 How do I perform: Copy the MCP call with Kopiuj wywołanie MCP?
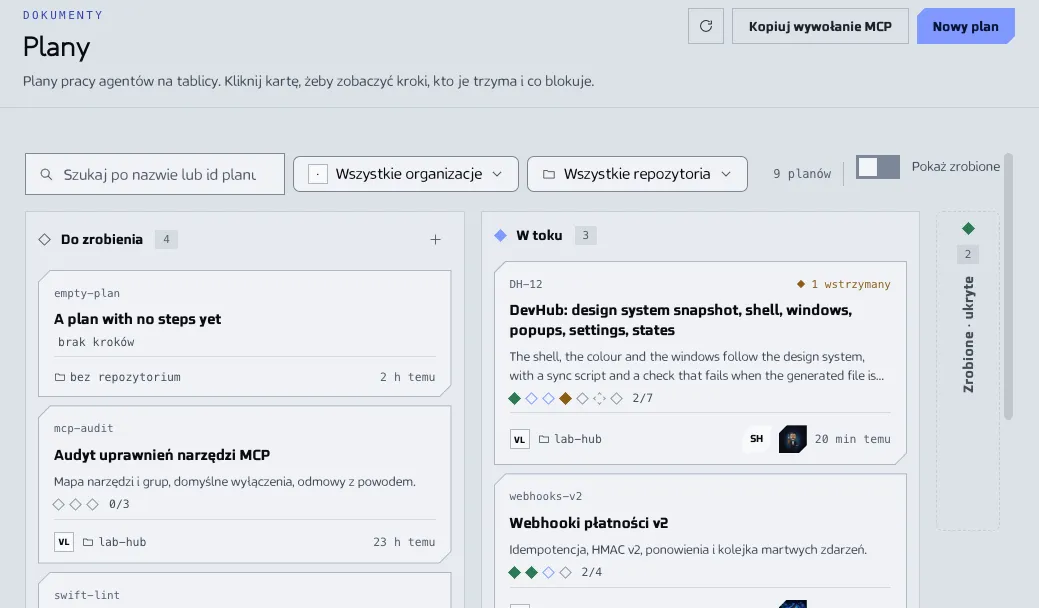820,26
